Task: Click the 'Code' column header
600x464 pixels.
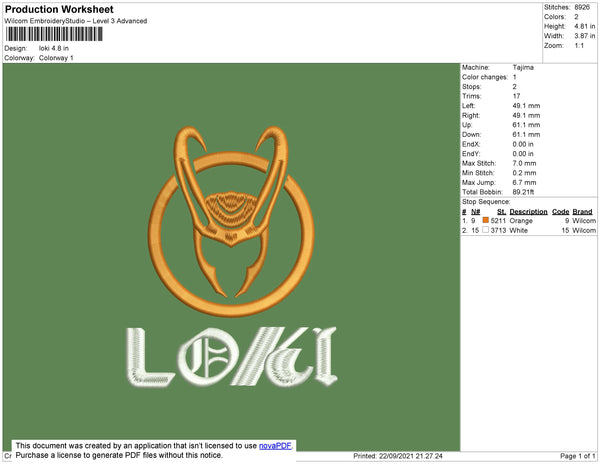Action: [x=561, y=212]
